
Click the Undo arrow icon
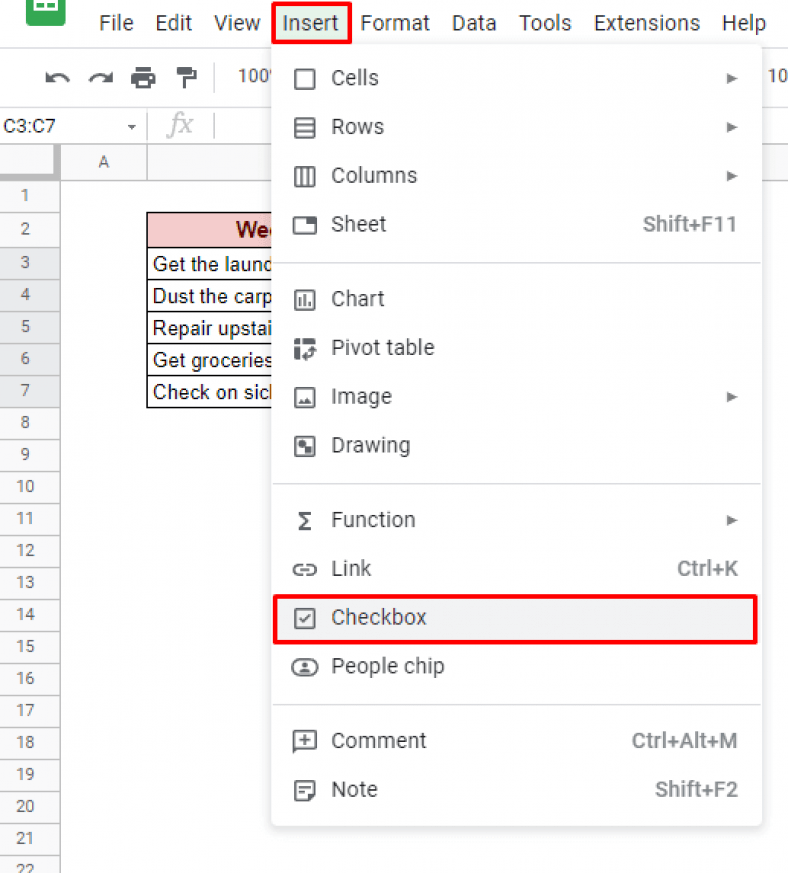point(57,76)
